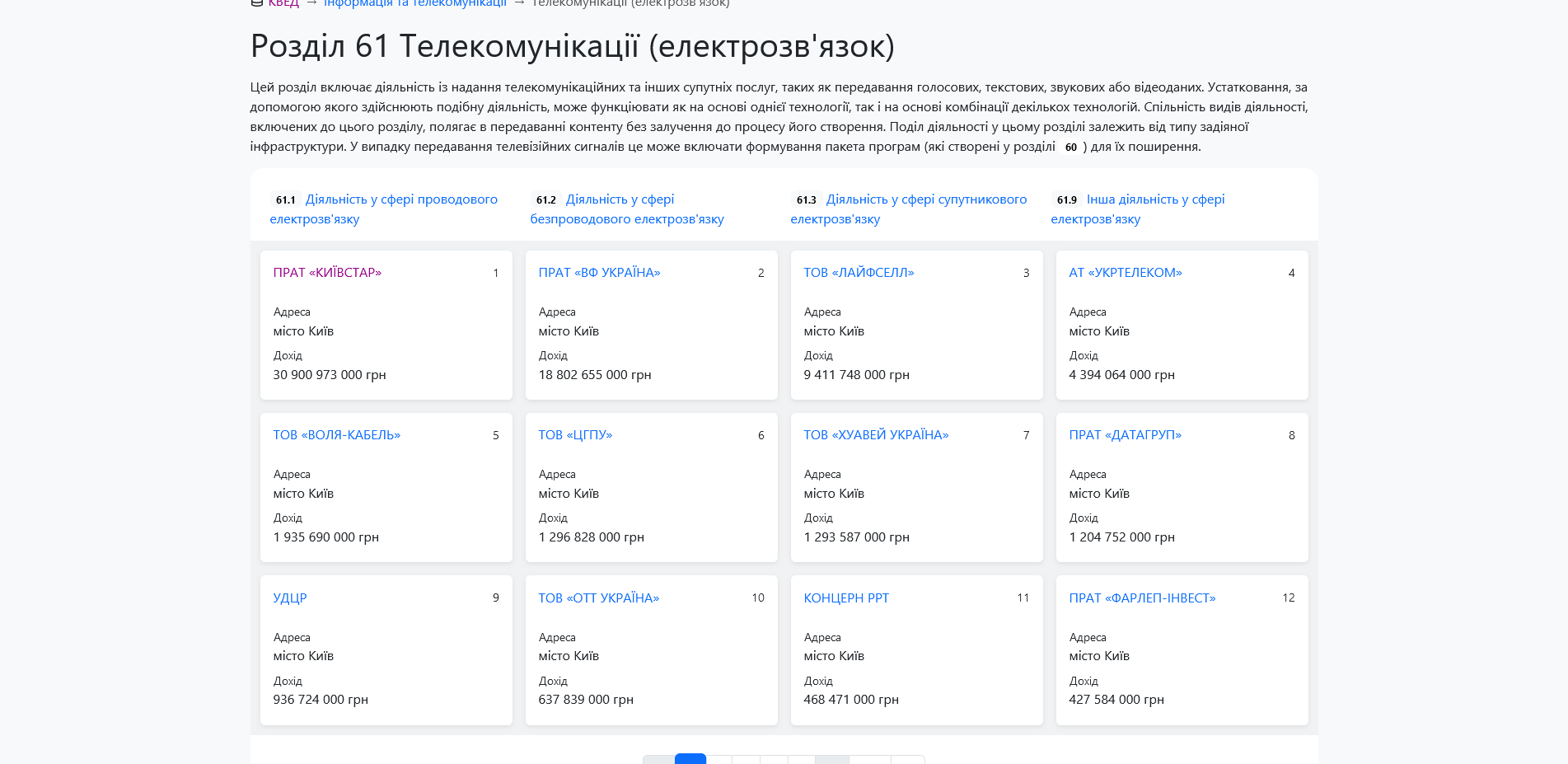The height and width of the screenshot is (764, 1568).
Task: Select income value 9 411 748 000 грн
Action: 856,375
